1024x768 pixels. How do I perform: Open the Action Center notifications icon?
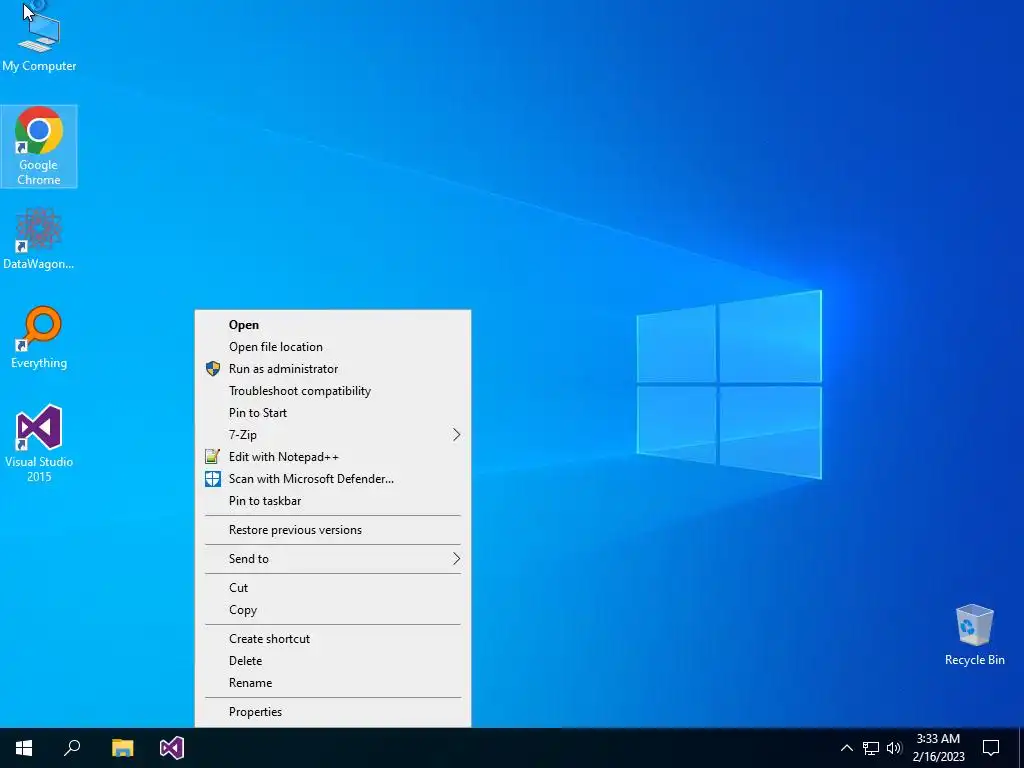[991, 748]
